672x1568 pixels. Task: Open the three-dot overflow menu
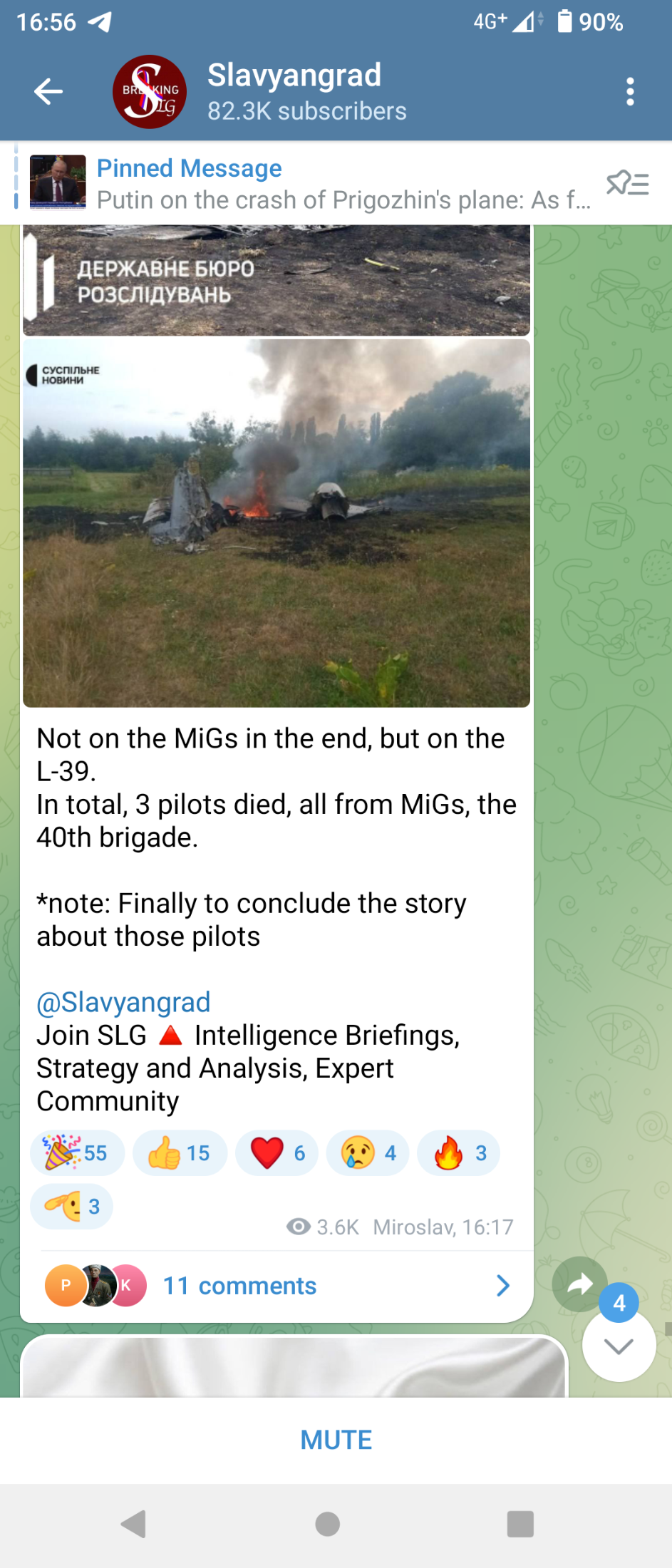(630, 92)
